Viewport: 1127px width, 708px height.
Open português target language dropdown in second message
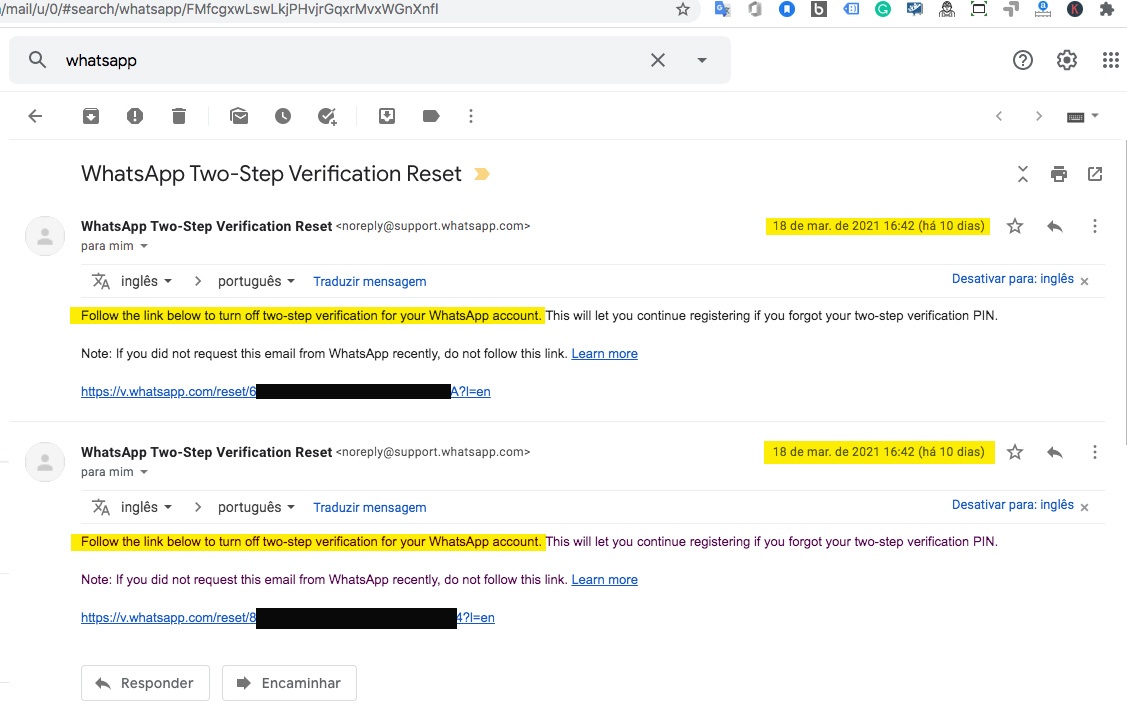[256, 507]
